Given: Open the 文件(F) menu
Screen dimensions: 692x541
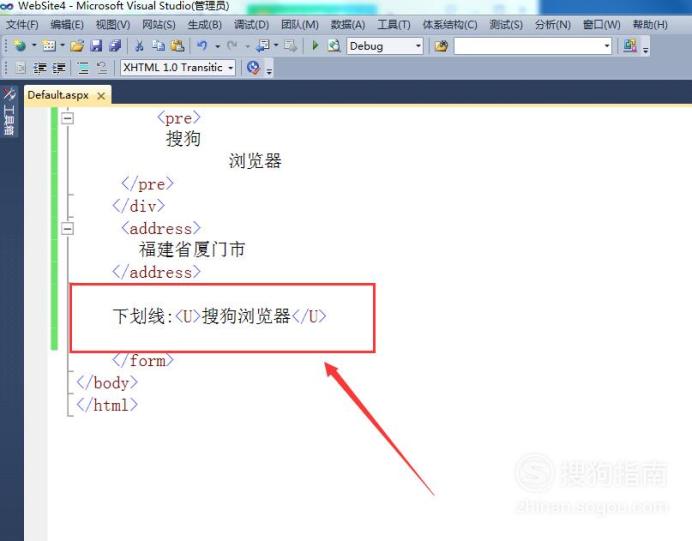Looking at the screenshot, I should pyautogui.click(x=22, y=24).
